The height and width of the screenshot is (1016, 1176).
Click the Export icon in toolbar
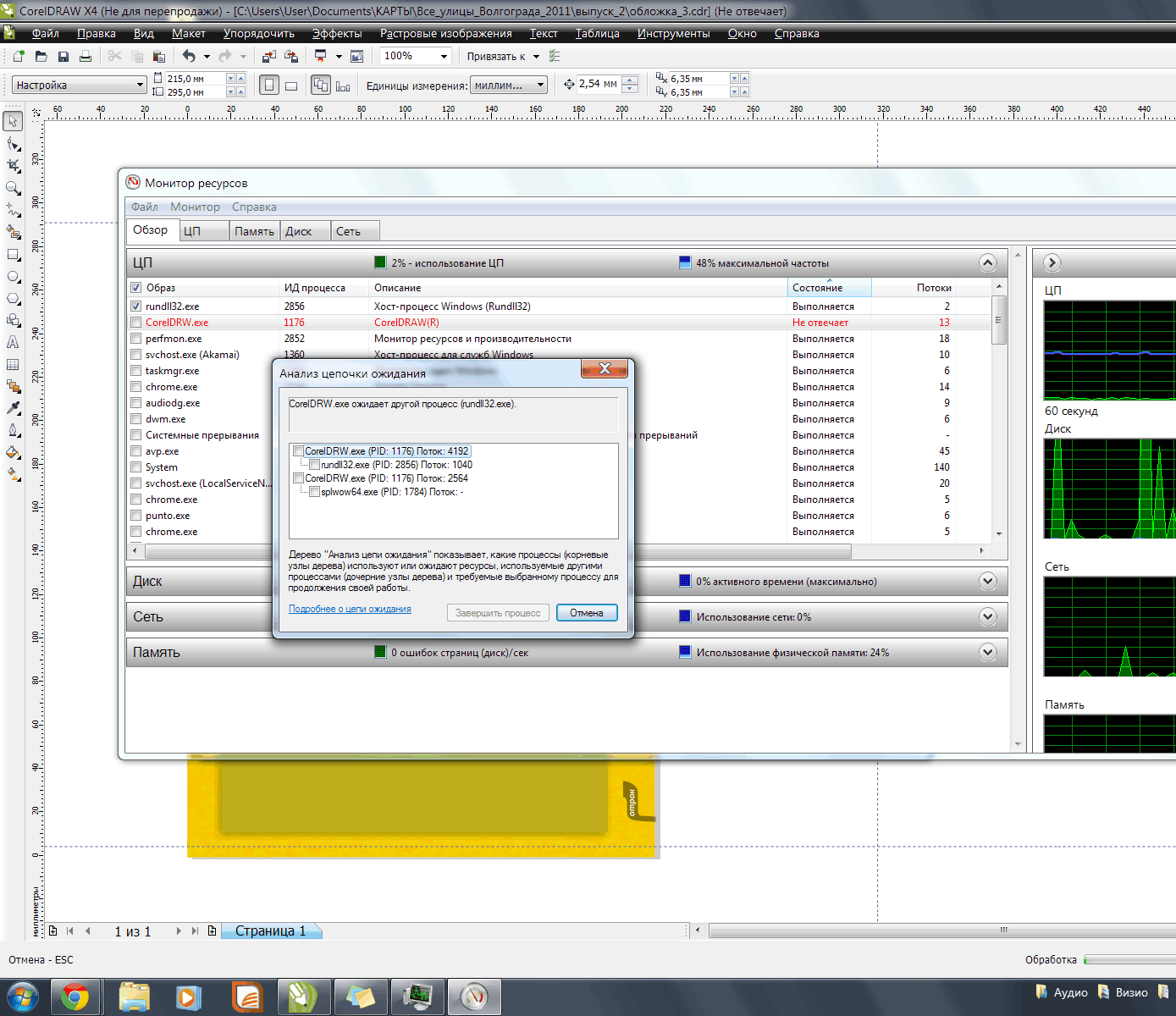[x=291, y=56]
